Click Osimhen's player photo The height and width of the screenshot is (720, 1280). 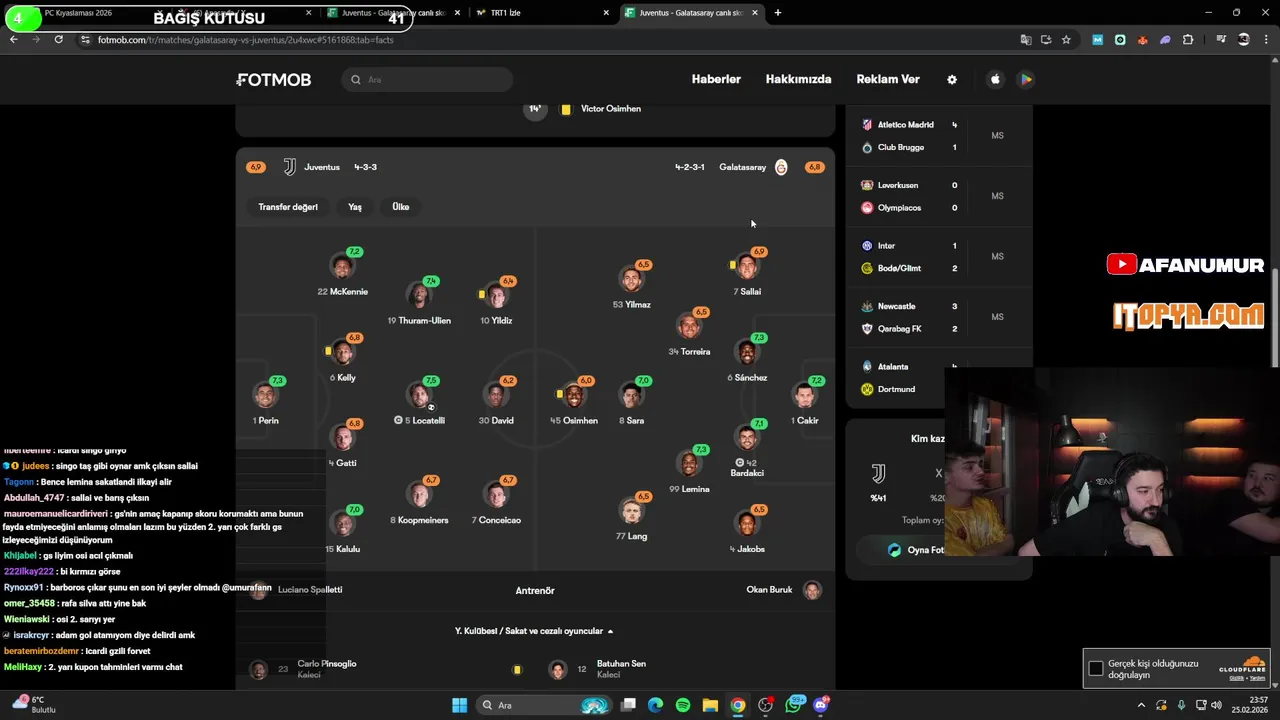click(x=574, y=396)
